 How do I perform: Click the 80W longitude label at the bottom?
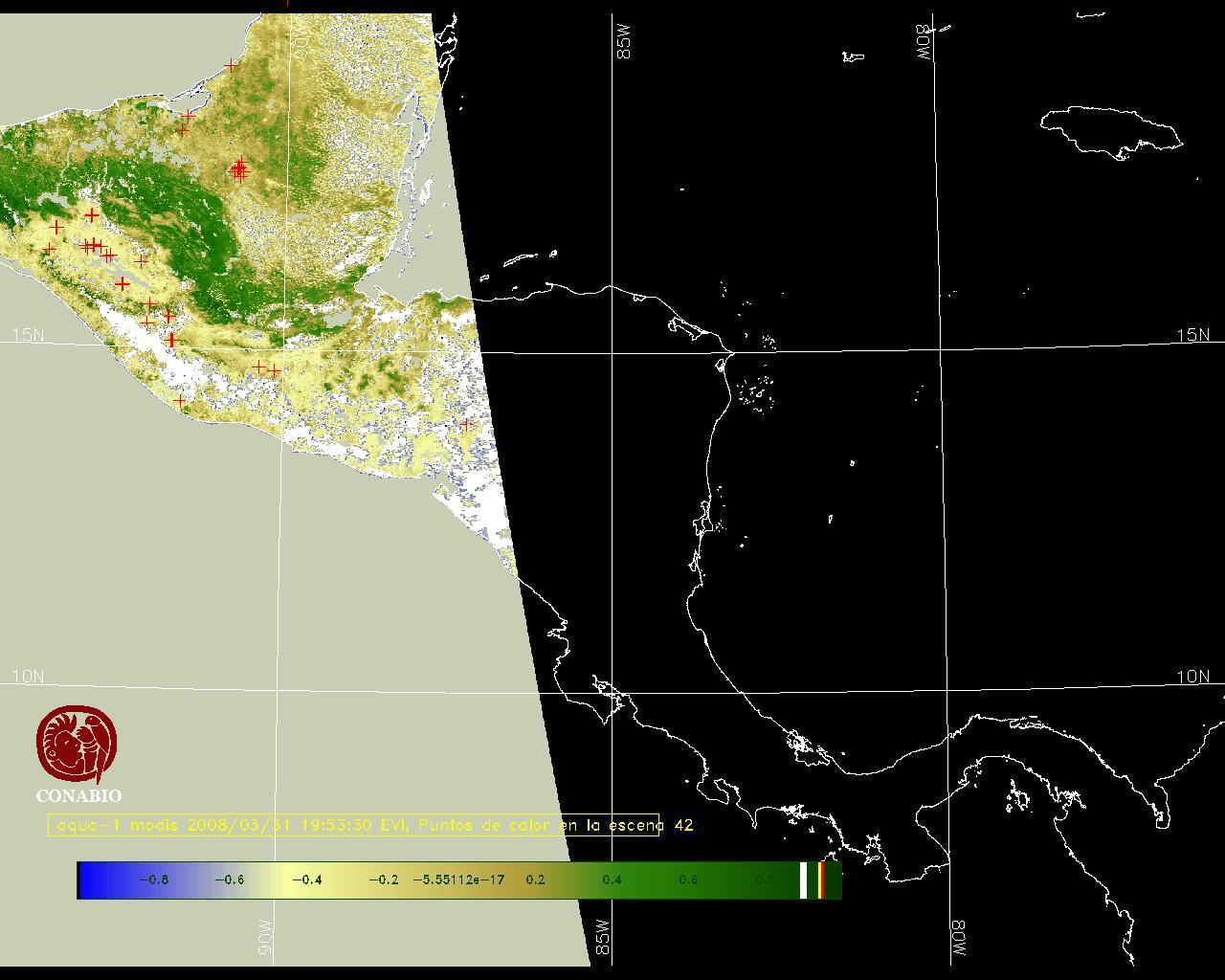958,940
